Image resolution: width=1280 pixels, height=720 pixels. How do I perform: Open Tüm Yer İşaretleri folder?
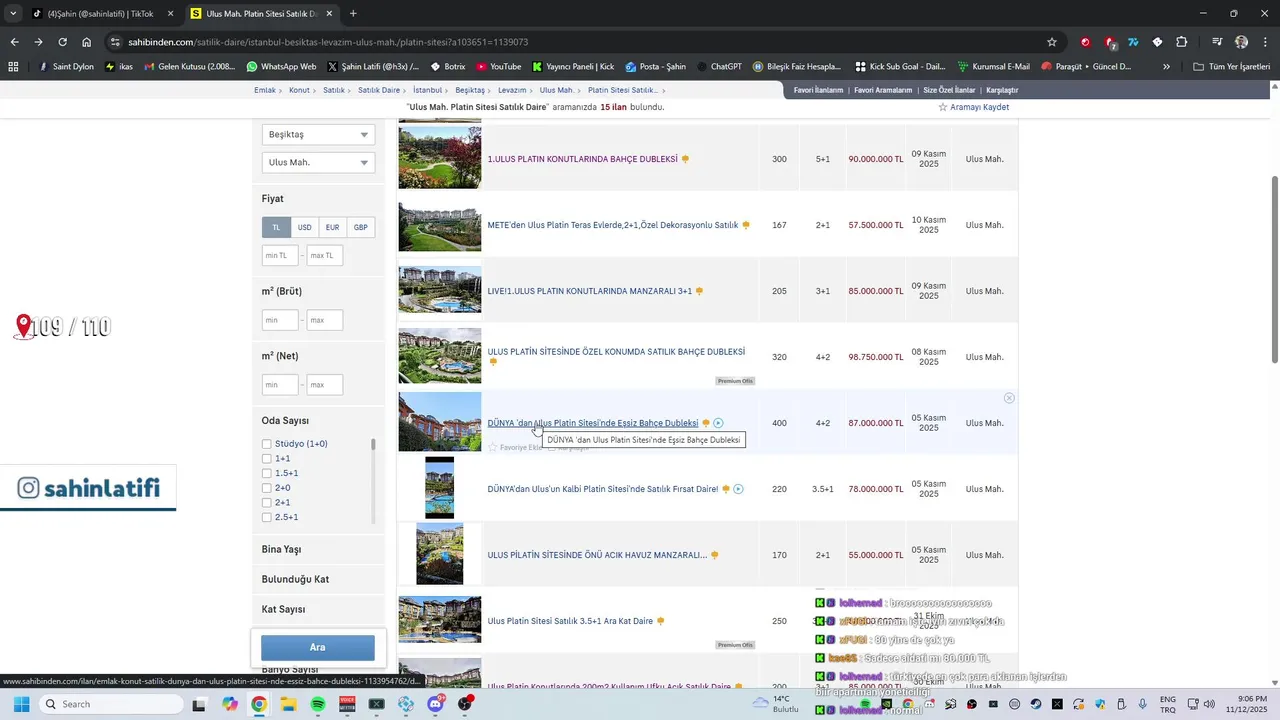pyautogui.click(x=1231, y=67)
